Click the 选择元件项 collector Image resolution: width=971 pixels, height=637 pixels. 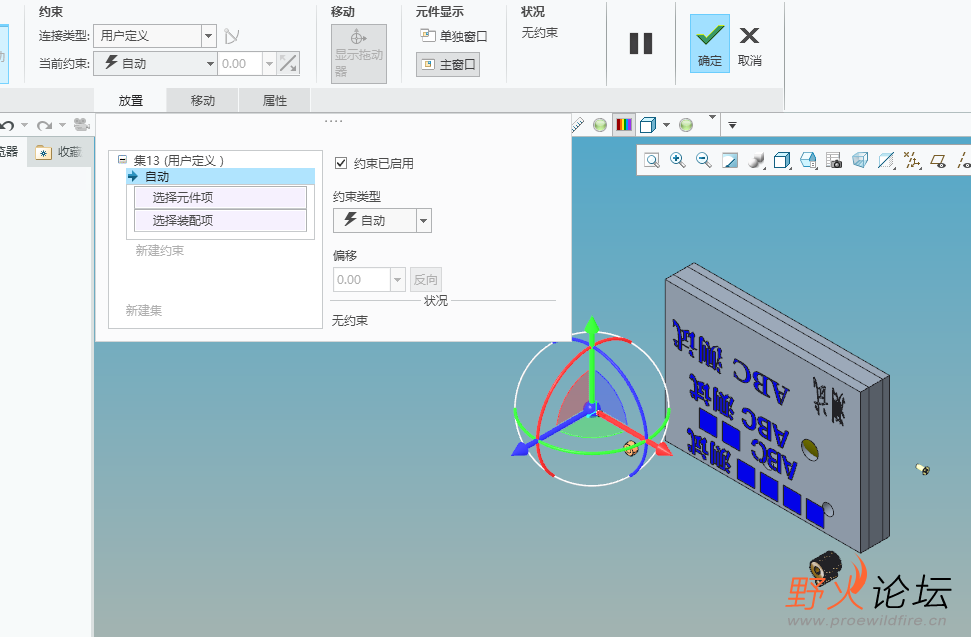(220, 197)
